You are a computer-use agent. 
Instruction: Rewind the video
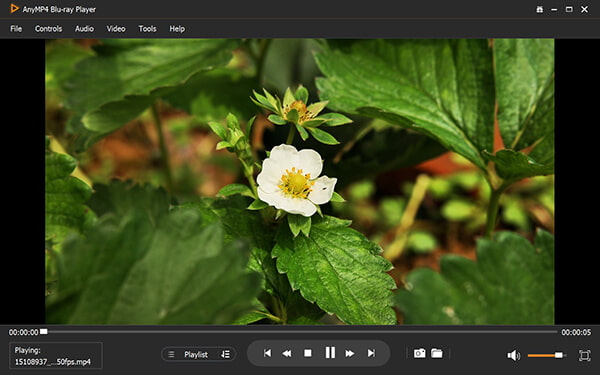click(x=287, y=353)
